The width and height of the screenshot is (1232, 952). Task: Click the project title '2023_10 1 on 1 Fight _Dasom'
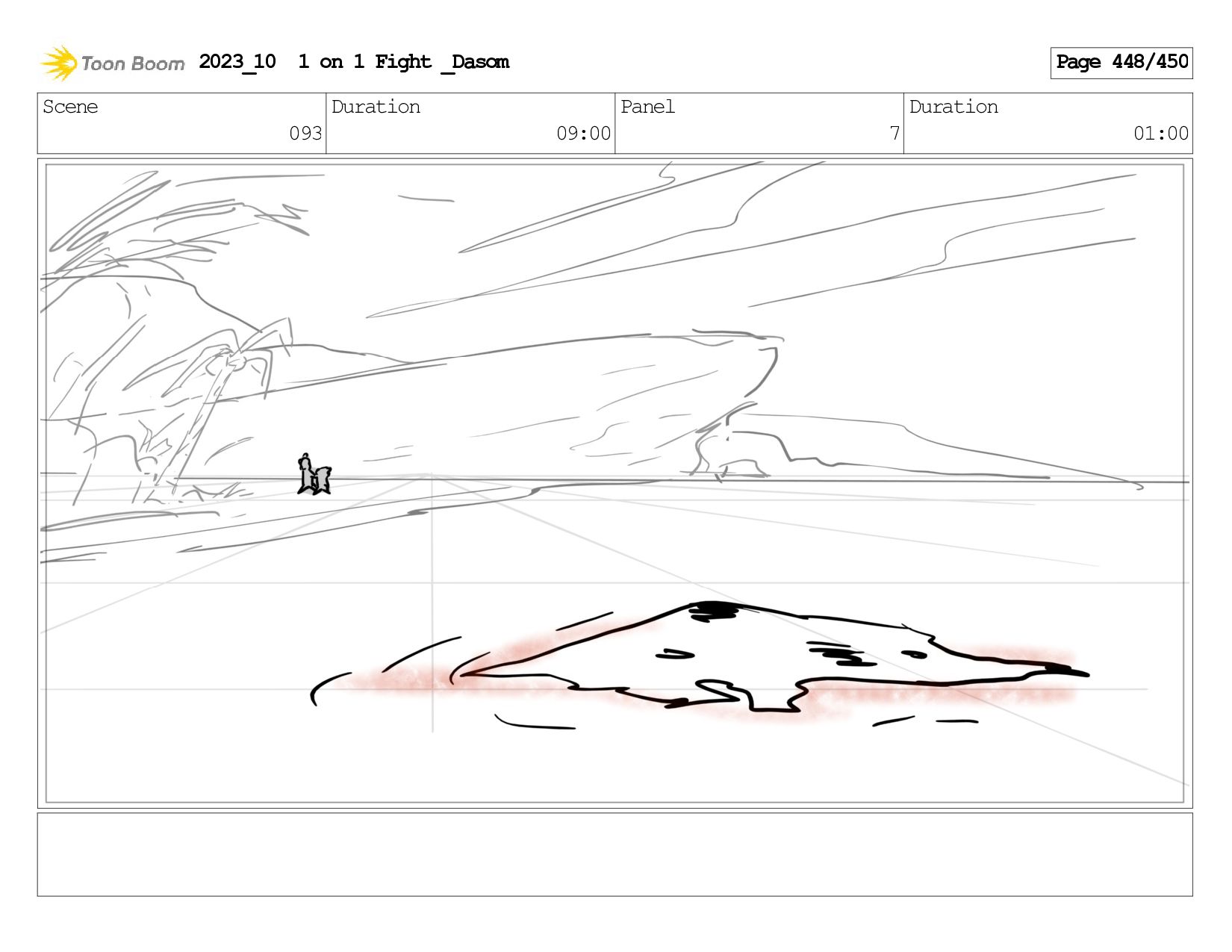coord(354,62)
